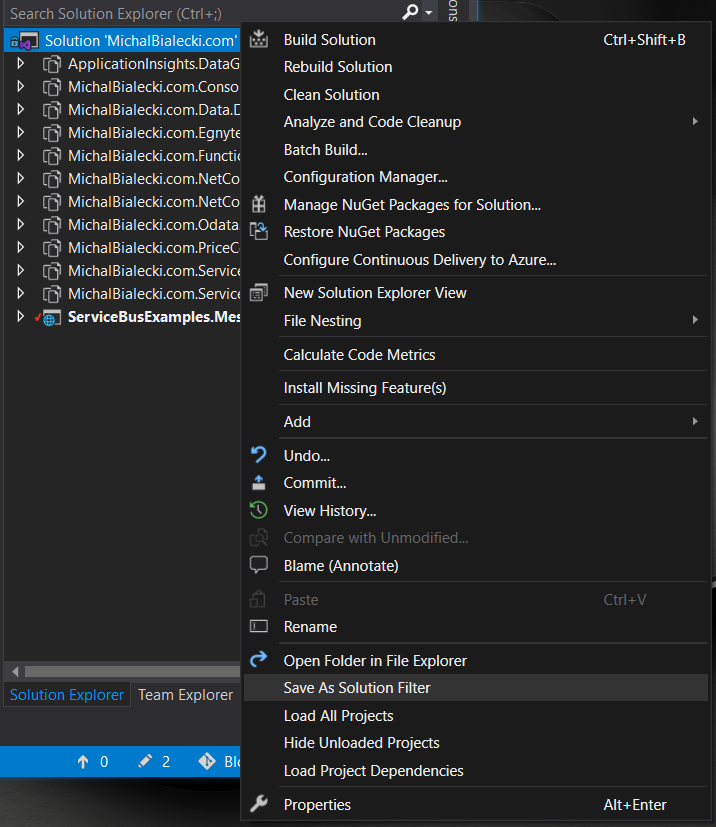Click the Restore NuGet Packages icon
Image resolution: width=716 pixels, height=827 pixels.
[x=259, y=232]
